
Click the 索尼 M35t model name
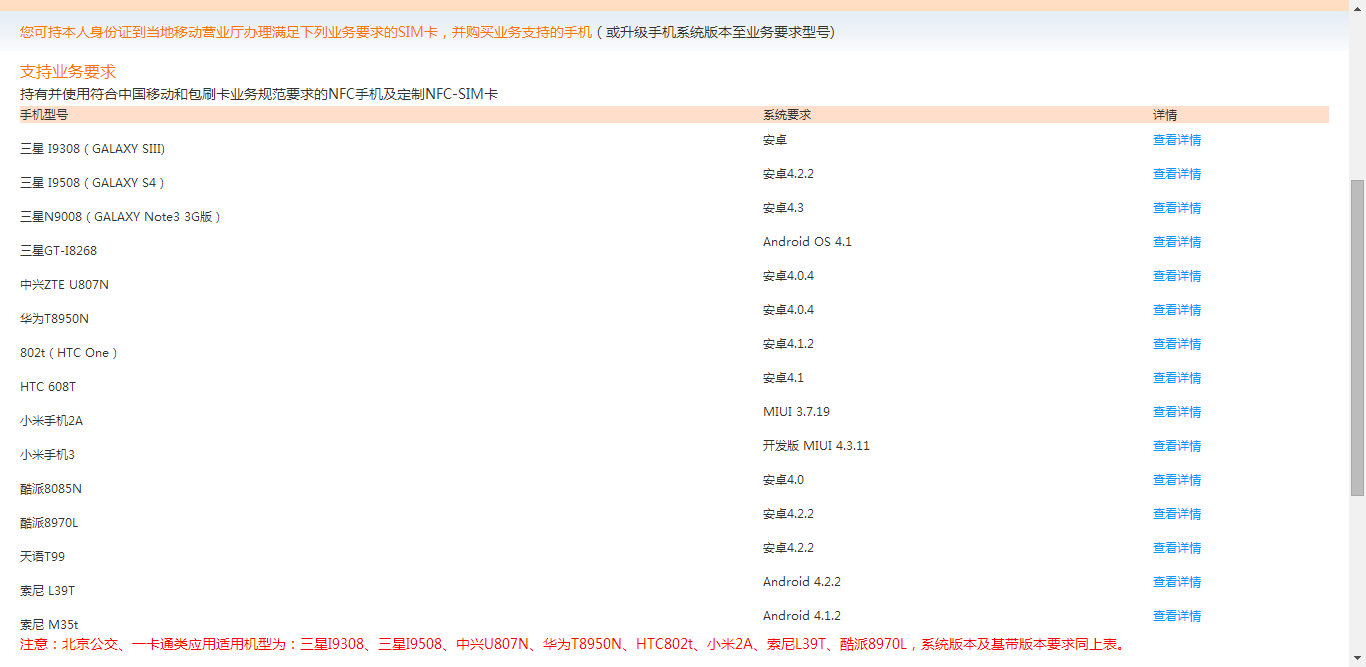[x=49, y=625]
